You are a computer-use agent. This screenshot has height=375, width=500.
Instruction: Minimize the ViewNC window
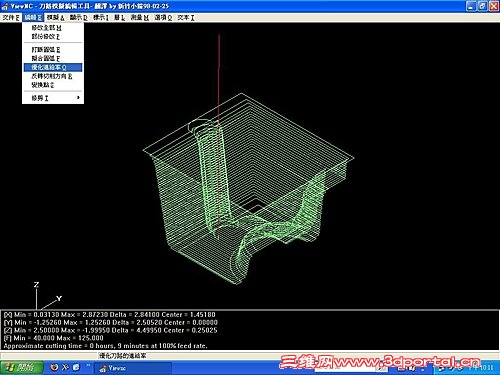[x=471, y=6]
